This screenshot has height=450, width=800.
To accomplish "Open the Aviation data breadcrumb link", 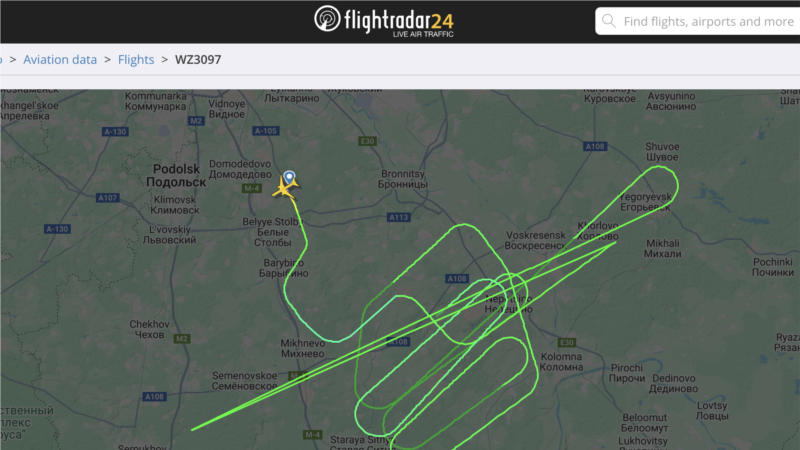I will tap(60, 60).
